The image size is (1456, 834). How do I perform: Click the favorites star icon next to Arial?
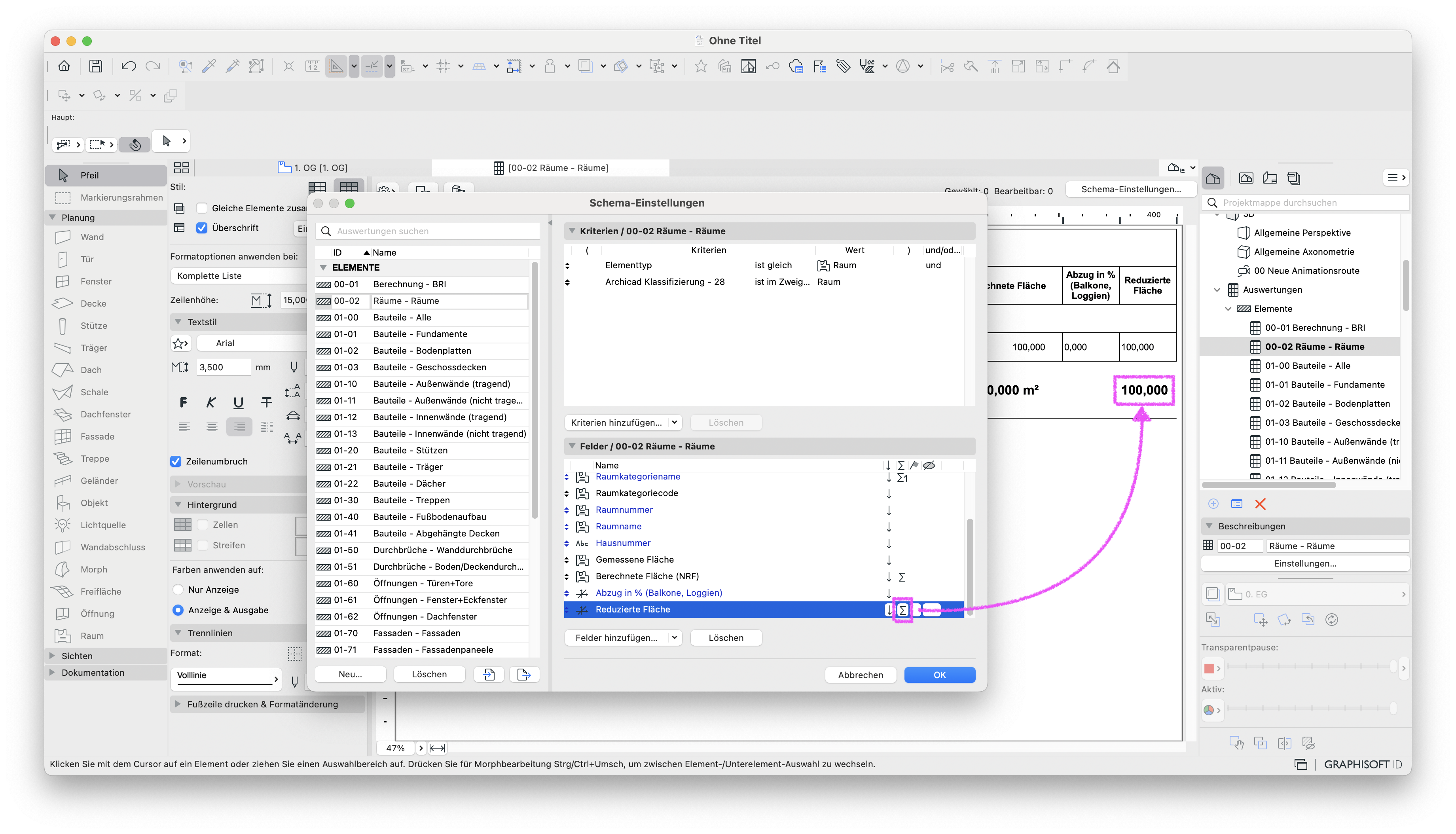180,343
